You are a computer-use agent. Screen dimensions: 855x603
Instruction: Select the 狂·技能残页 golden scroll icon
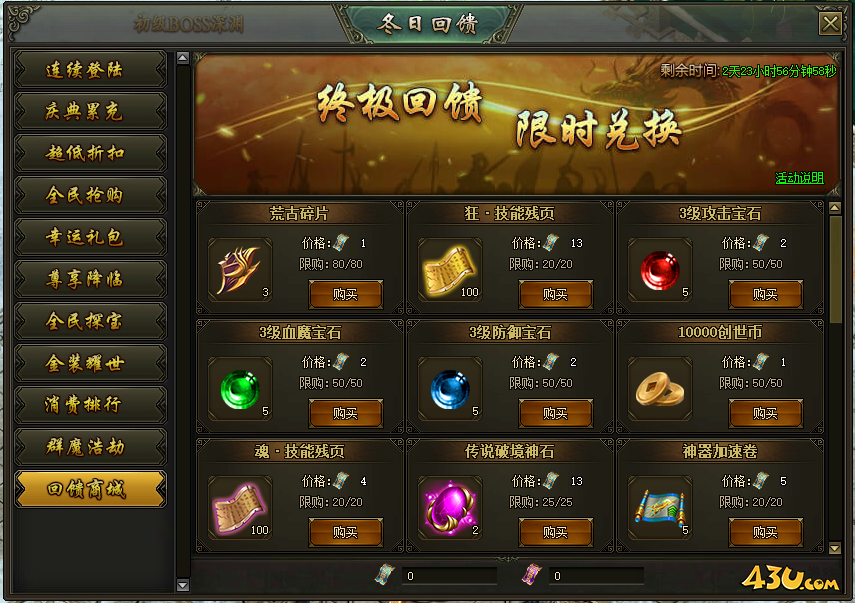pyautogui.click(x=450, y=269)
